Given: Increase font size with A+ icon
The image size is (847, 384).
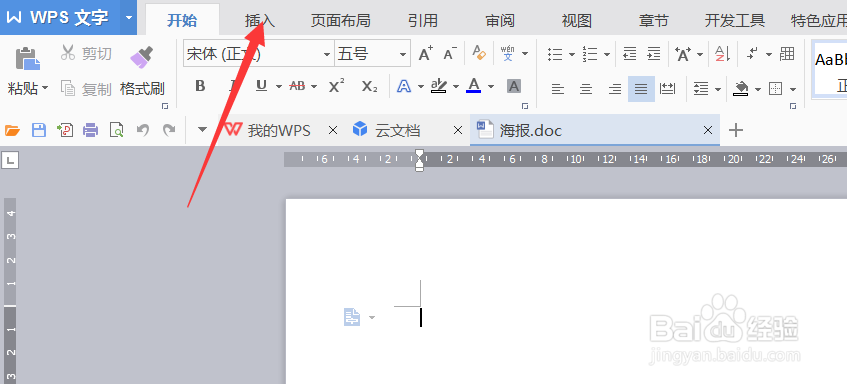Looking at the screenshot, I should pyautogui.click(x=426, y=54).
